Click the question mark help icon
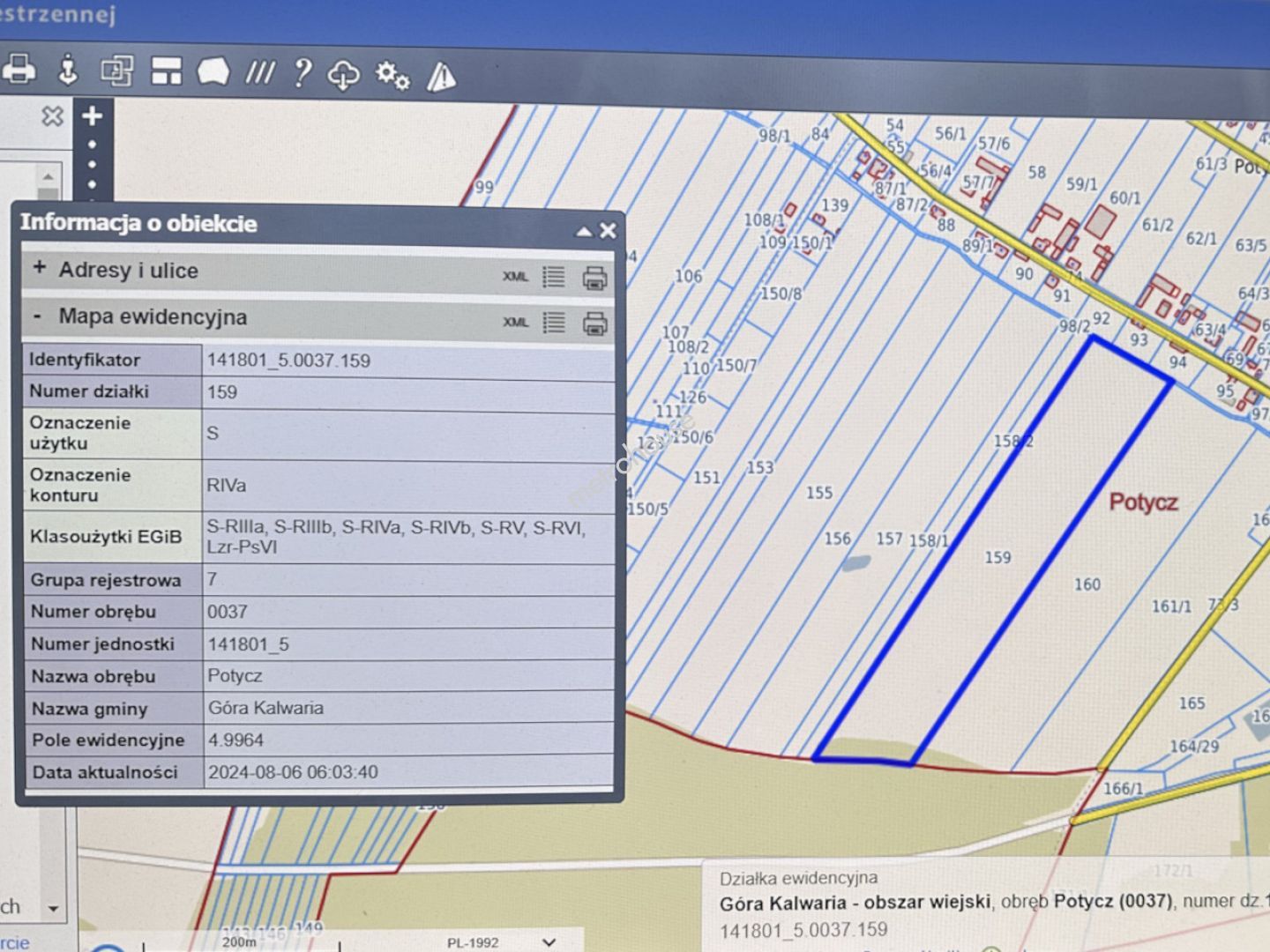Viewport: 1270px width, 952px height. tap(303, 72)
